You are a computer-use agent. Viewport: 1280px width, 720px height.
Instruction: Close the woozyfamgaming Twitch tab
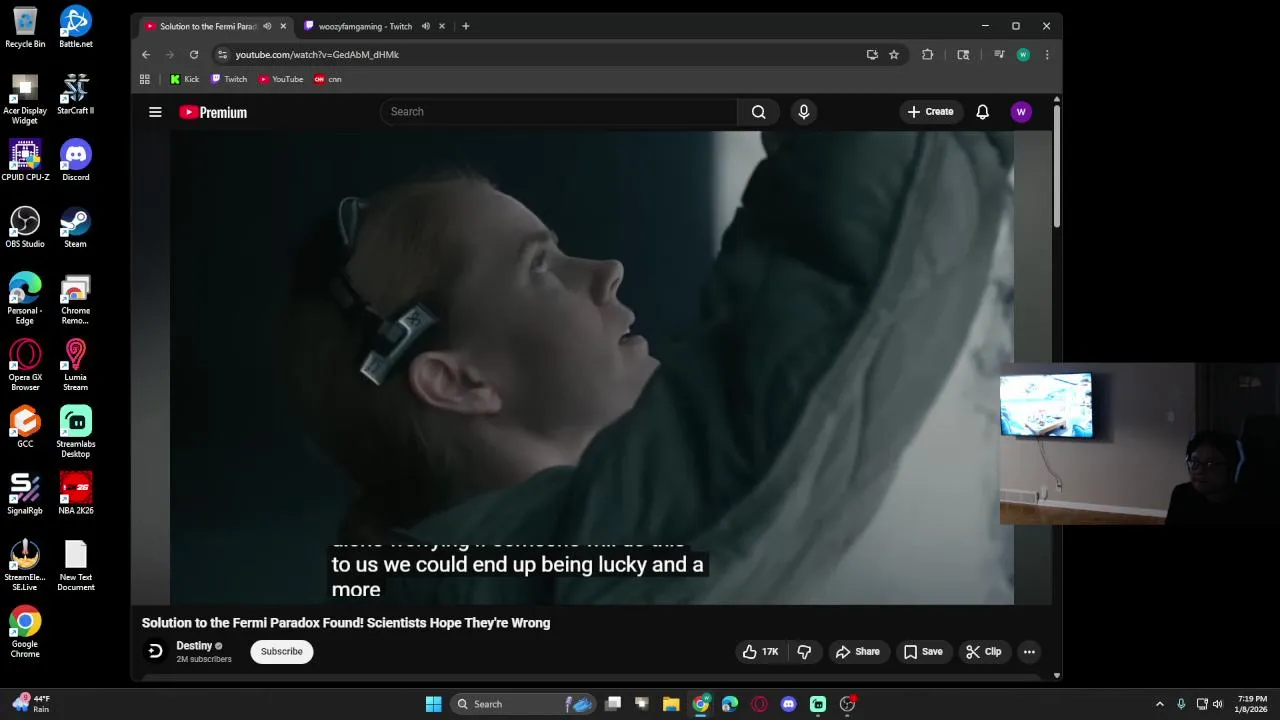pos(441,26)
